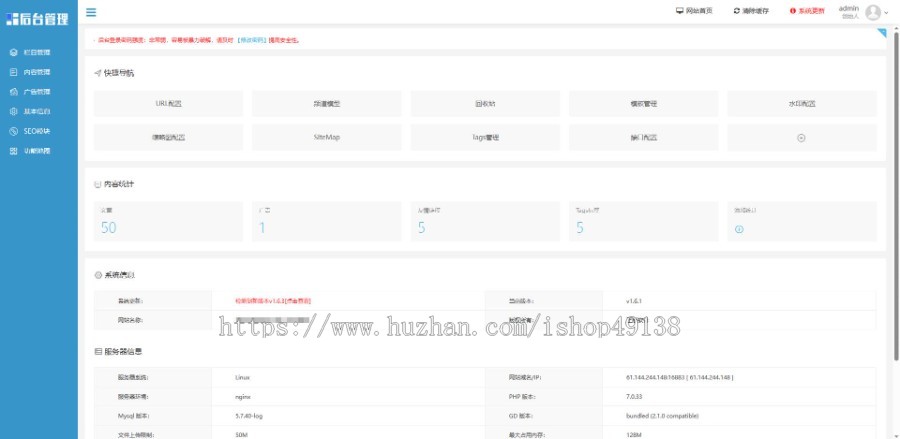Click the ad count 1 card
Image resolution: width=900 pixels, height=439 pixels.
point(327,221)
